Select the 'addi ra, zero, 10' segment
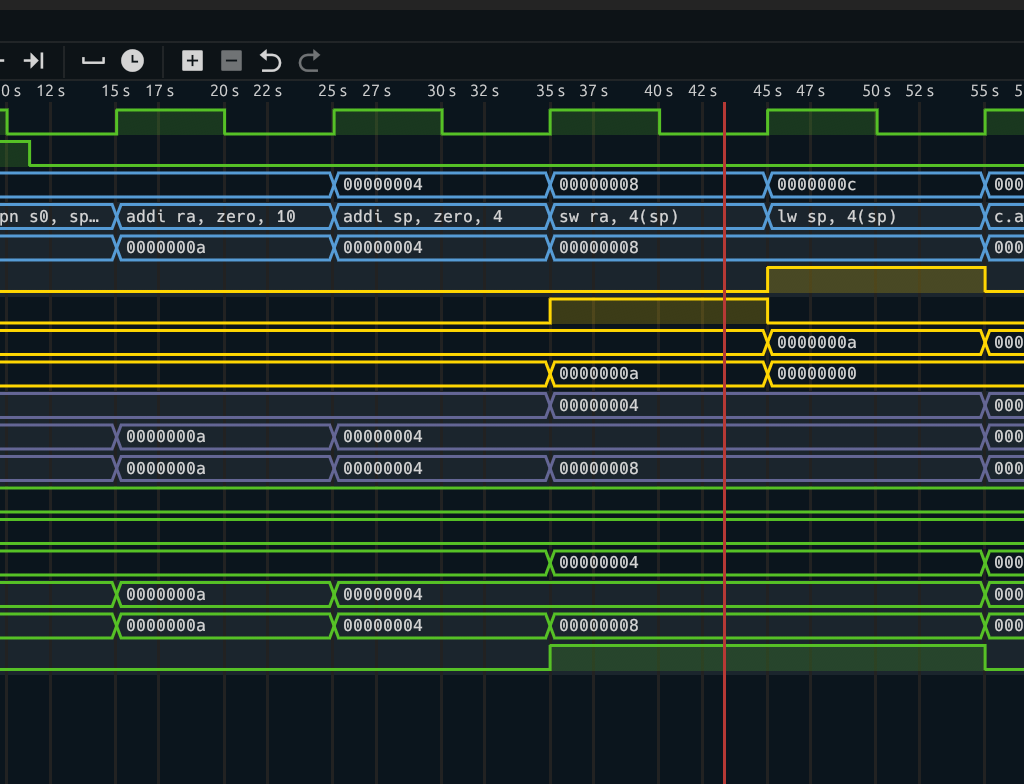 click(x=225, y=216)
